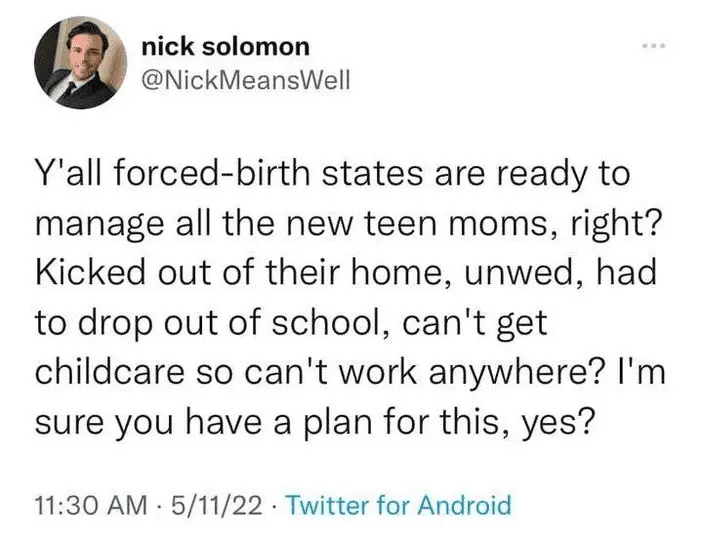This screenshot has height=540, width=703.
Task: Open the Twitter for Android source link
Action: [398, 504]
